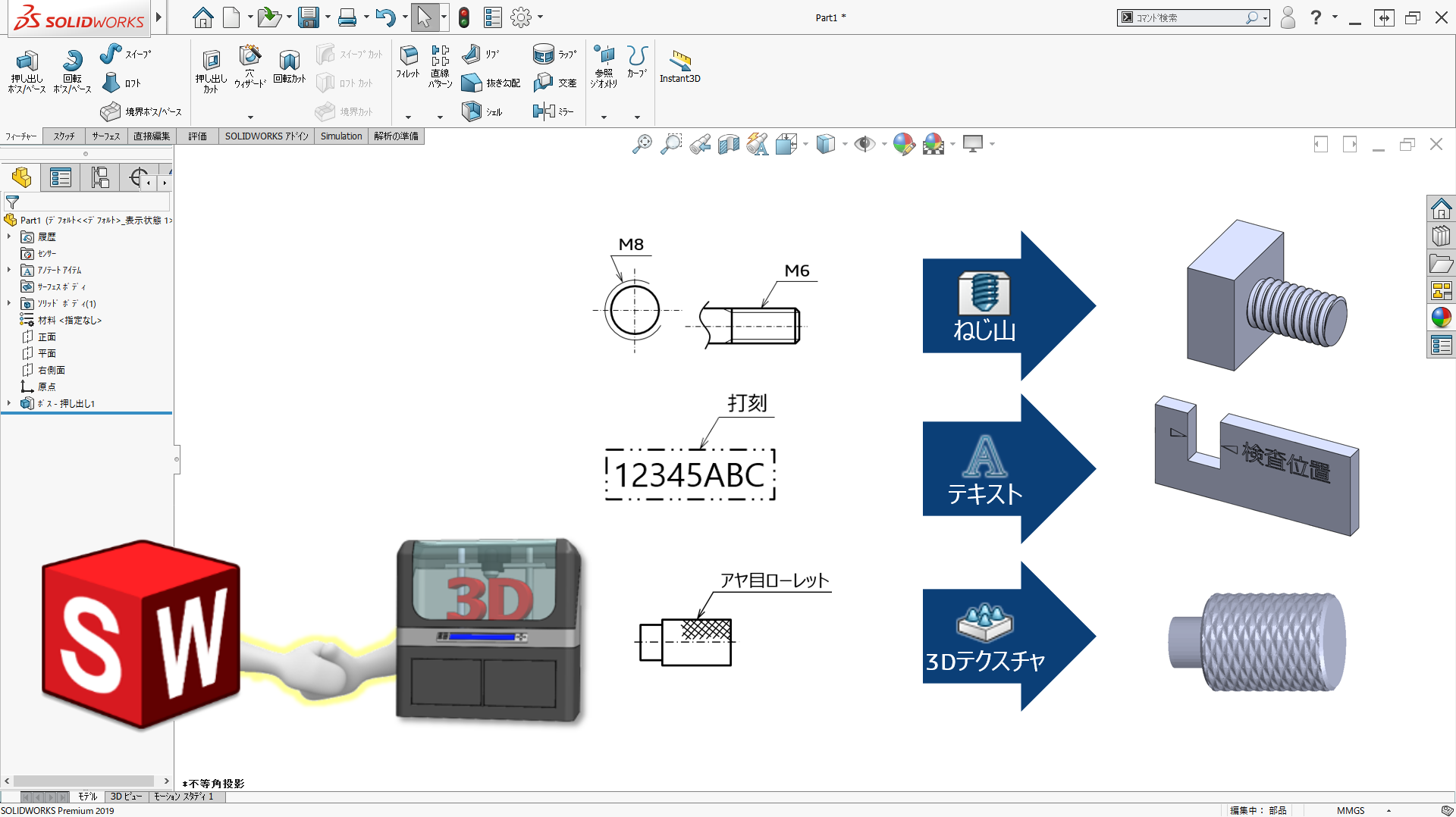The height and width of the screenshot is (817, 1456).
Task: Select the Right plane in tree
Action: [x=52, y=370]
